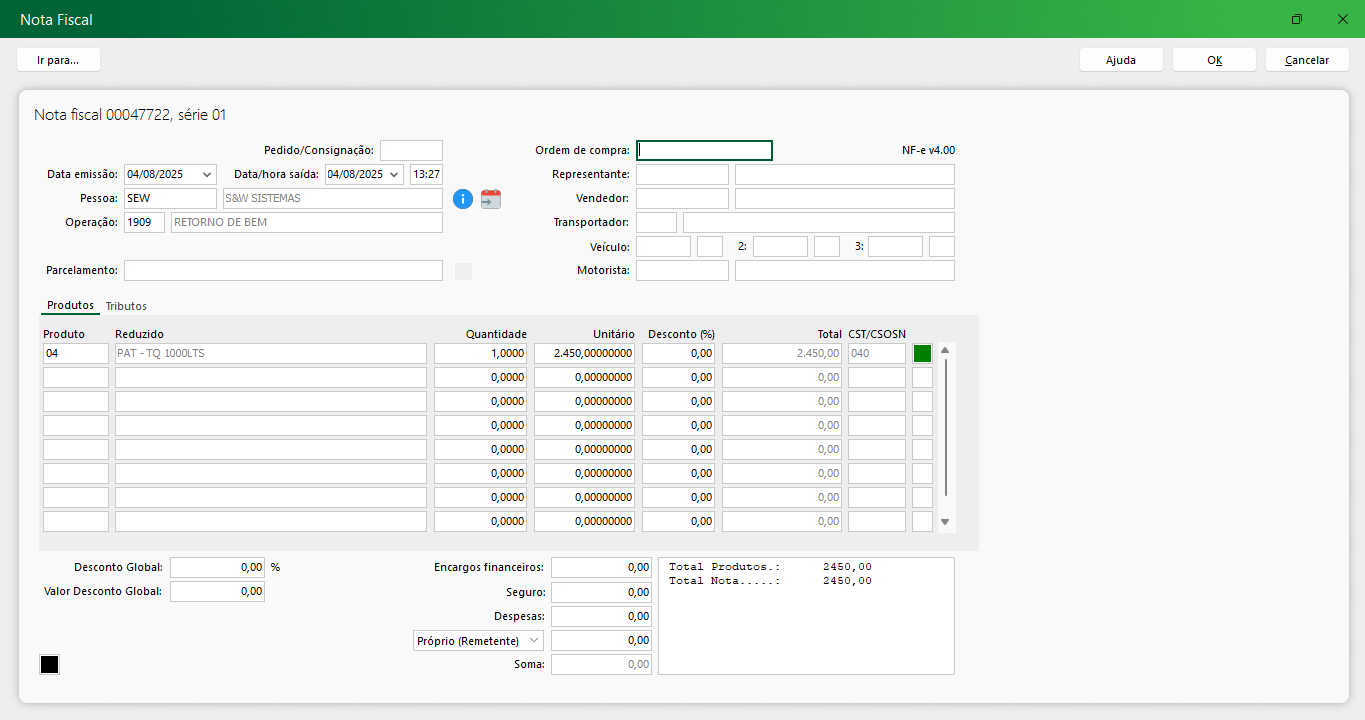Viewport: 1365px width, 720px height.
Task: Switch to the Tributos tab
Action: tap(126, 306)
